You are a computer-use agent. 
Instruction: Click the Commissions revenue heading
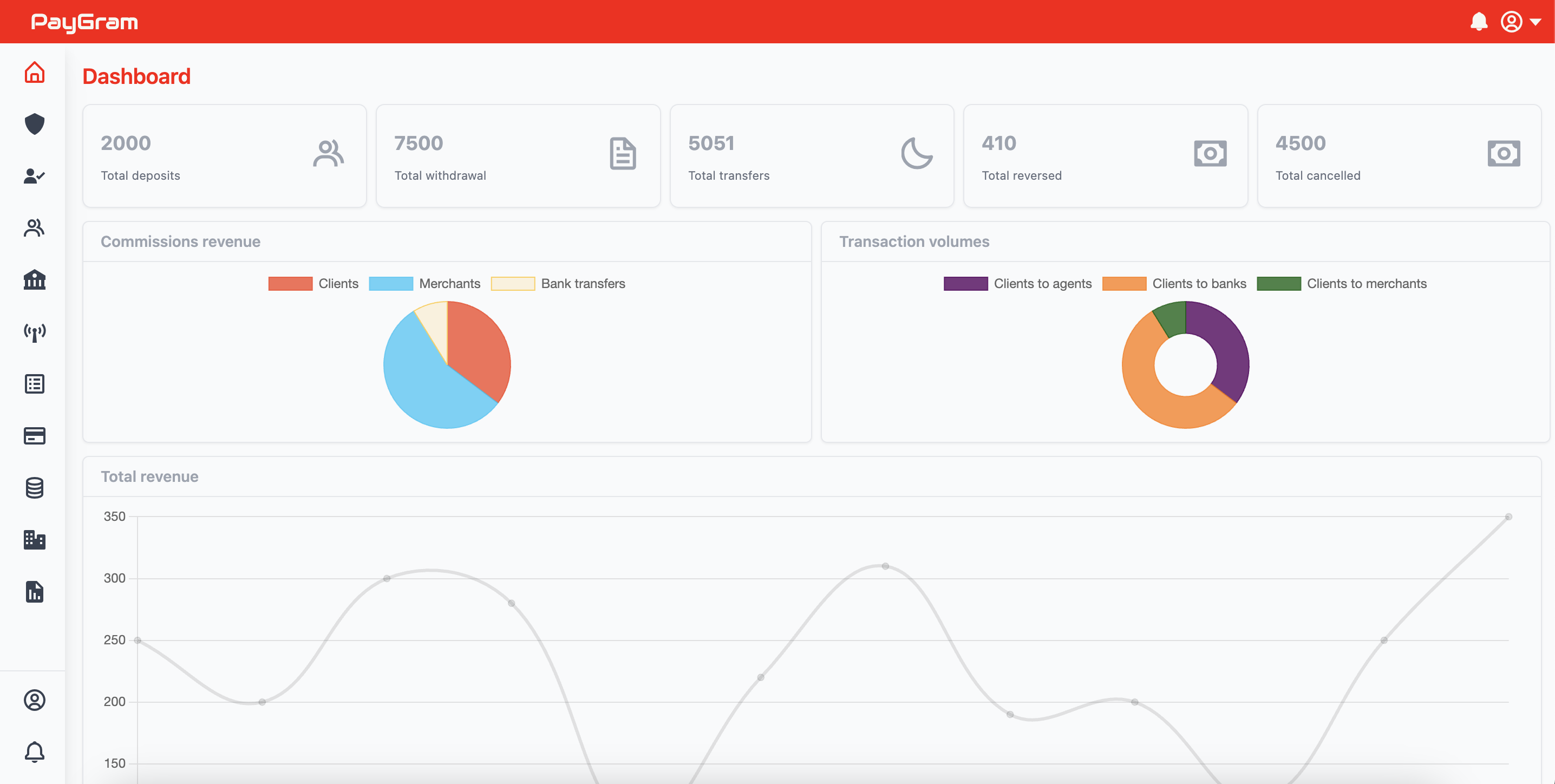point(180,241)
